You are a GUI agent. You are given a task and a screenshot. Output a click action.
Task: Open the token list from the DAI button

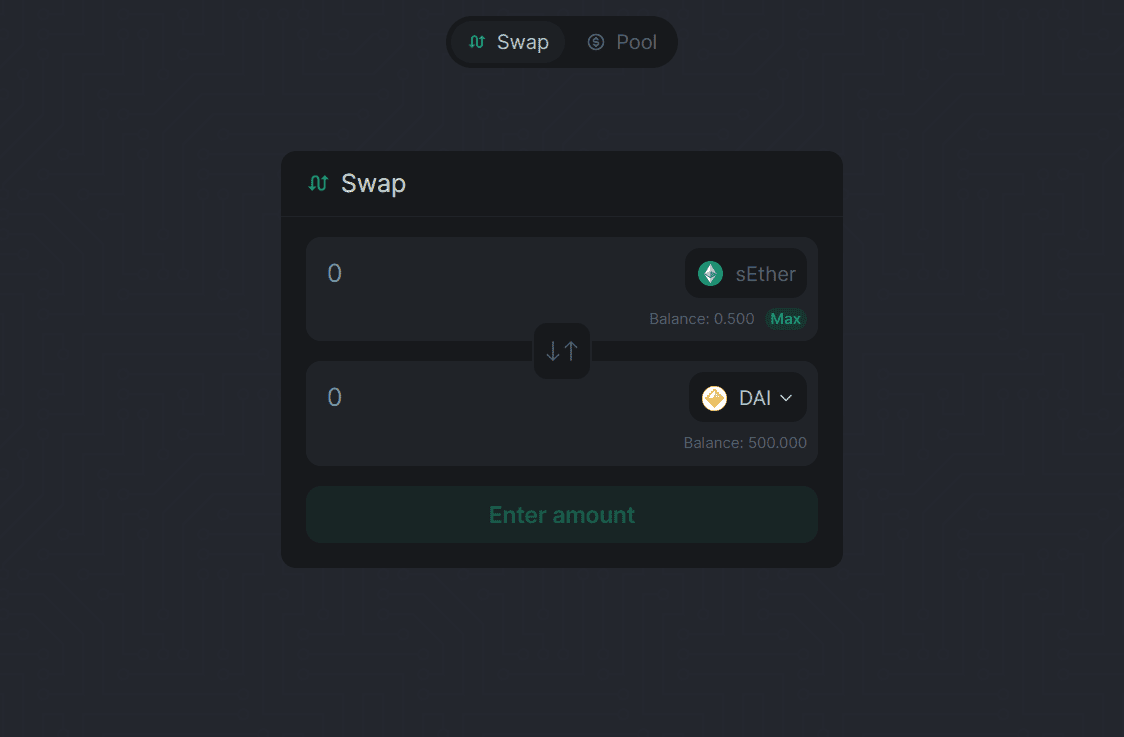pos(747,397)
